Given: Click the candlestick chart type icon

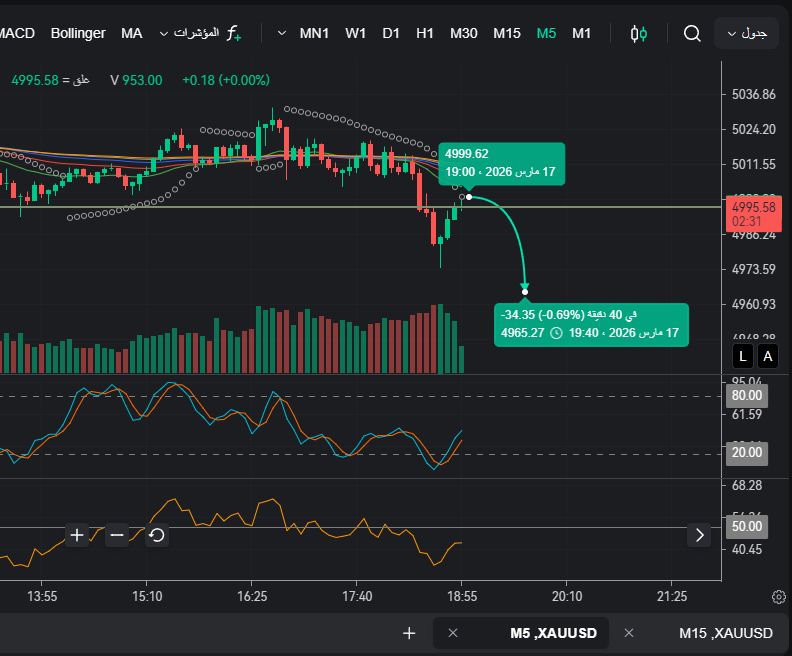Looking at the screenshot, I should 638,33.
